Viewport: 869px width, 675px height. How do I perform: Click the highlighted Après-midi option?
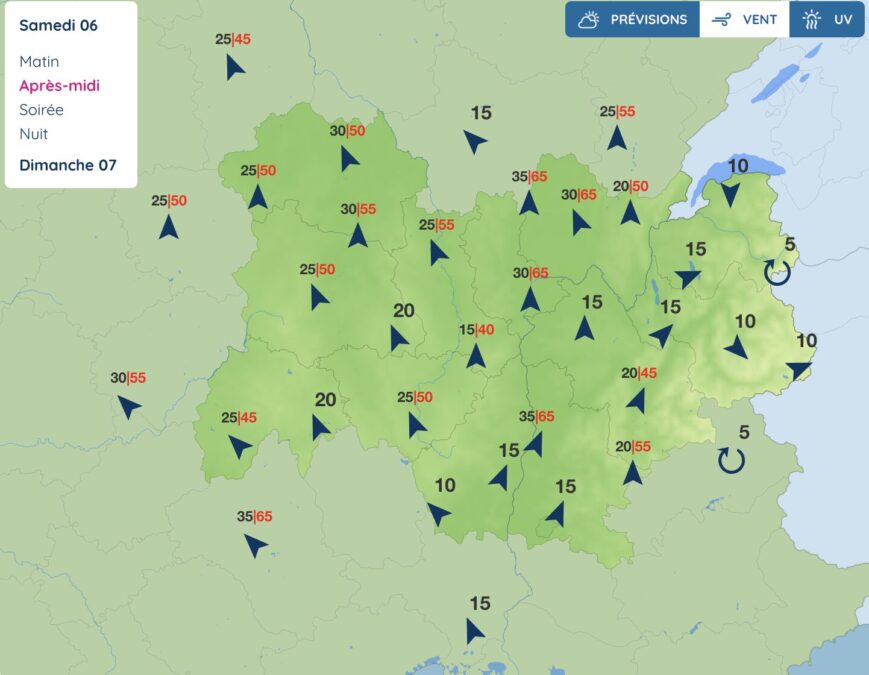point(59,86)
